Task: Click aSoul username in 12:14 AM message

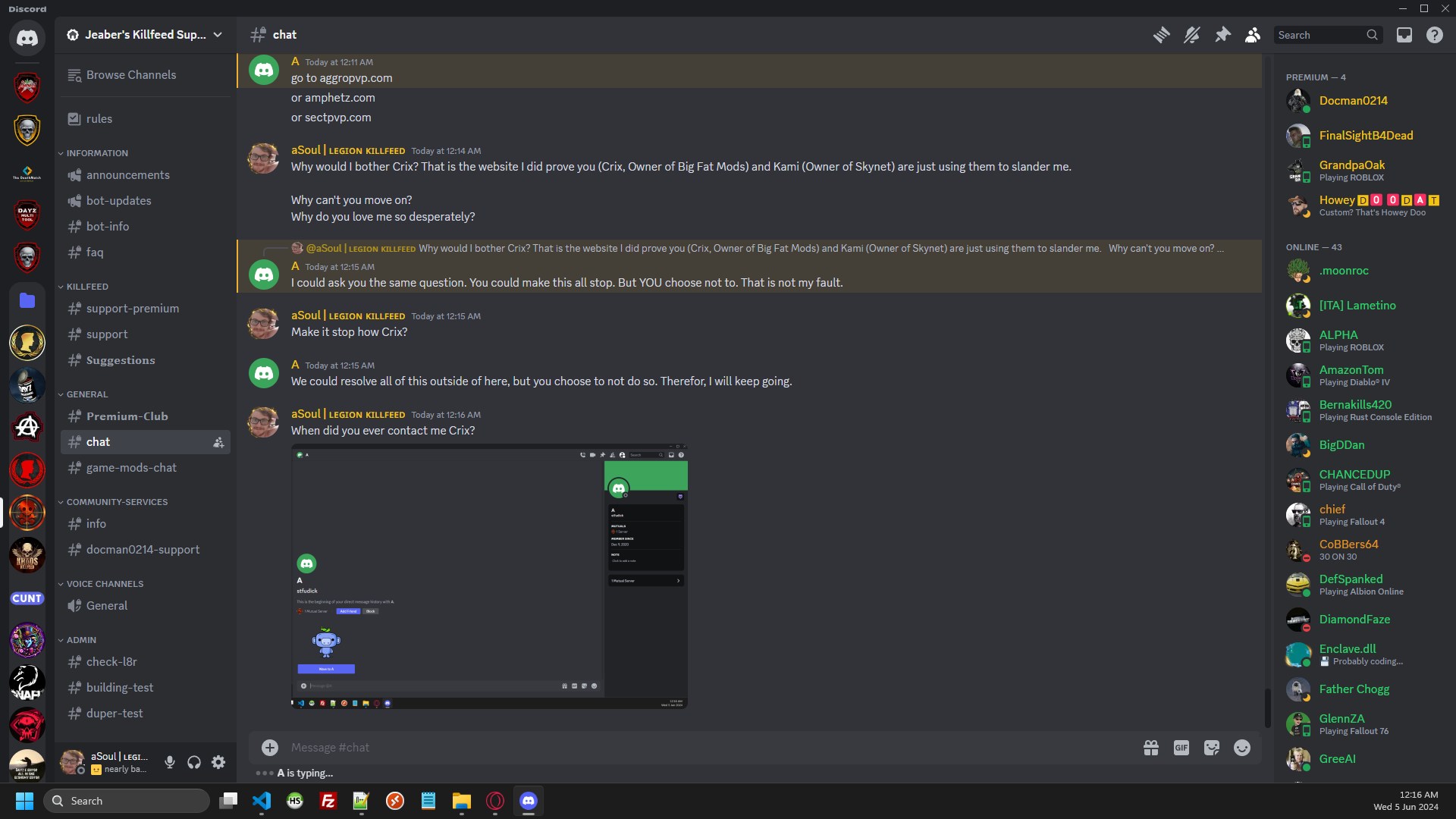Action: (348, 150)
